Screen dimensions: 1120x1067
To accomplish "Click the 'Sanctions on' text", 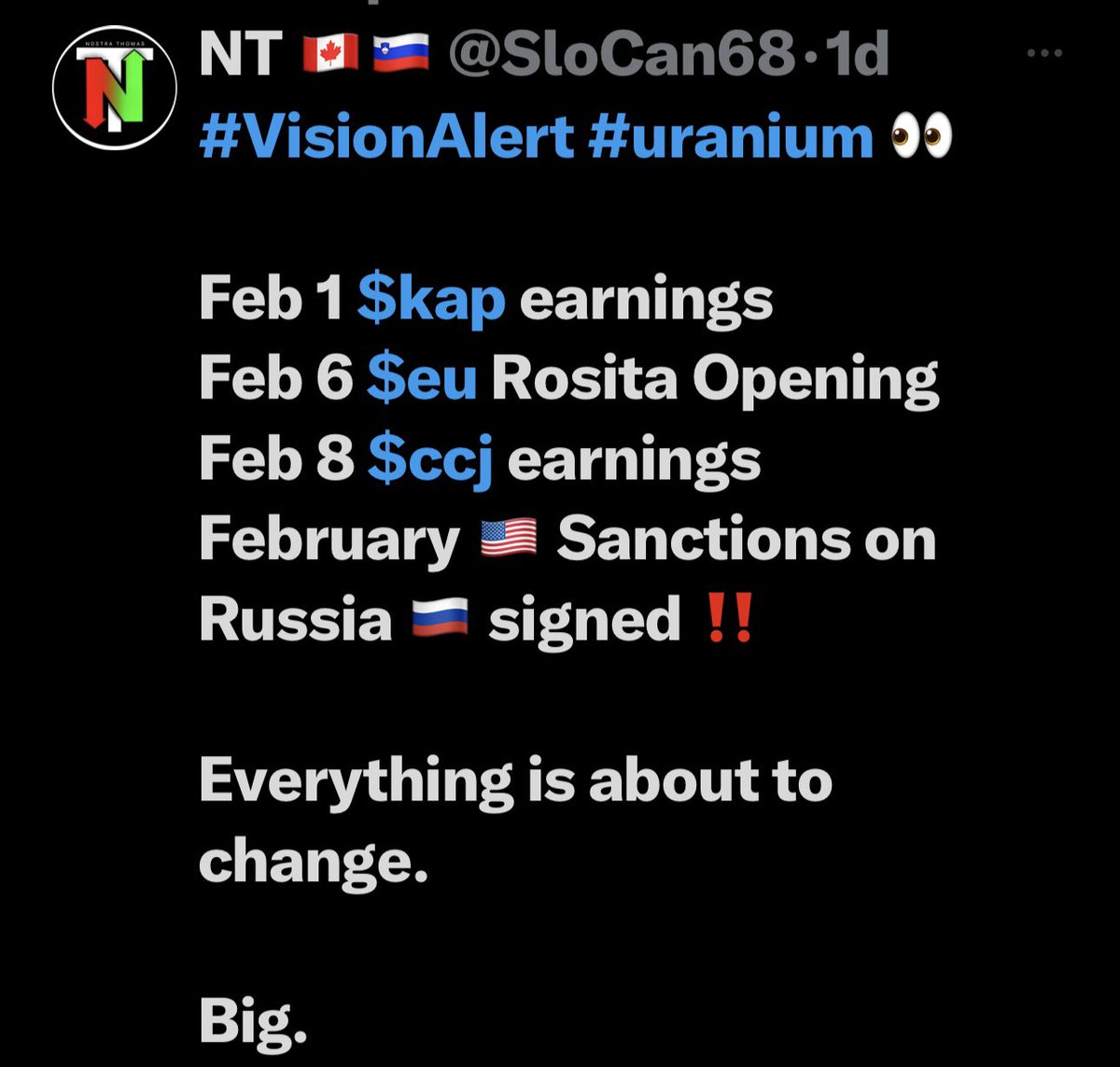I will pyautogui.click(x=746, y=540).
